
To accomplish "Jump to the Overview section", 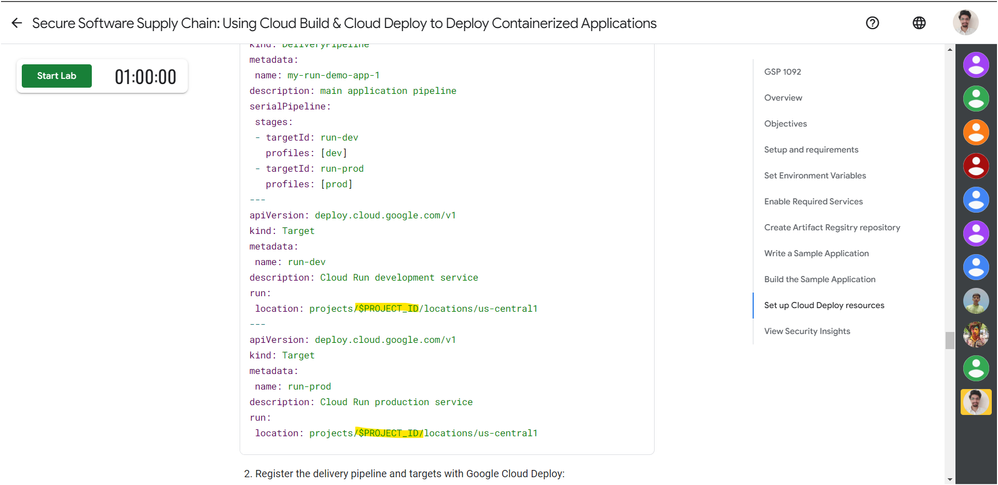I will pyautogui.click(x=783, y=98).
